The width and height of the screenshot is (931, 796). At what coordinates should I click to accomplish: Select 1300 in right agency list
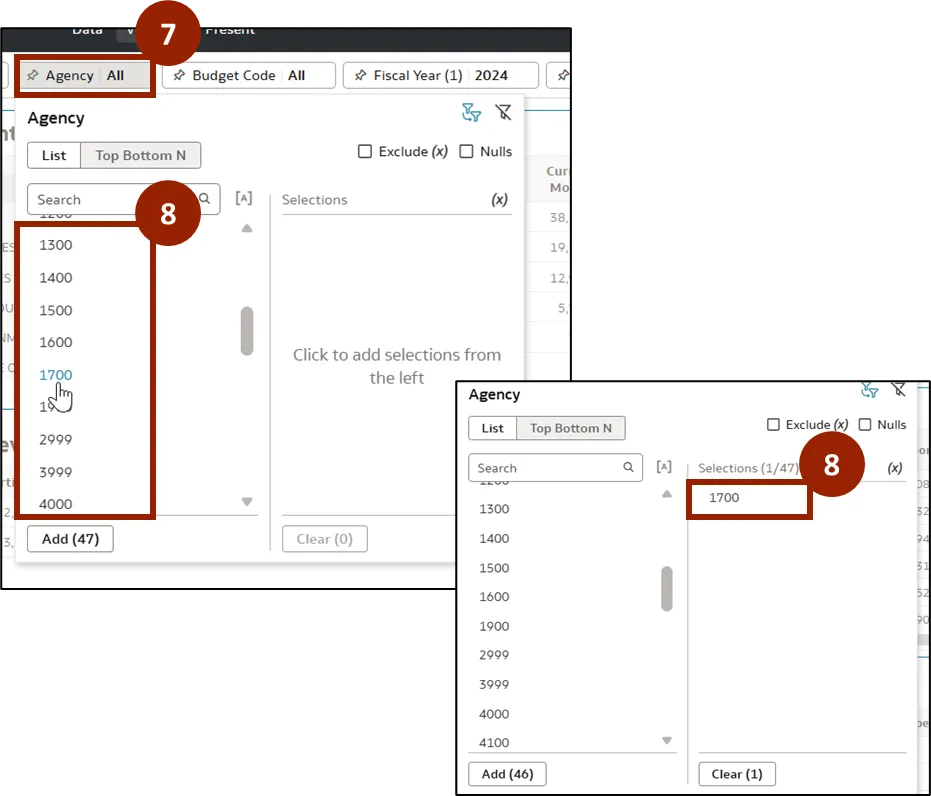(x=495, y=509)
